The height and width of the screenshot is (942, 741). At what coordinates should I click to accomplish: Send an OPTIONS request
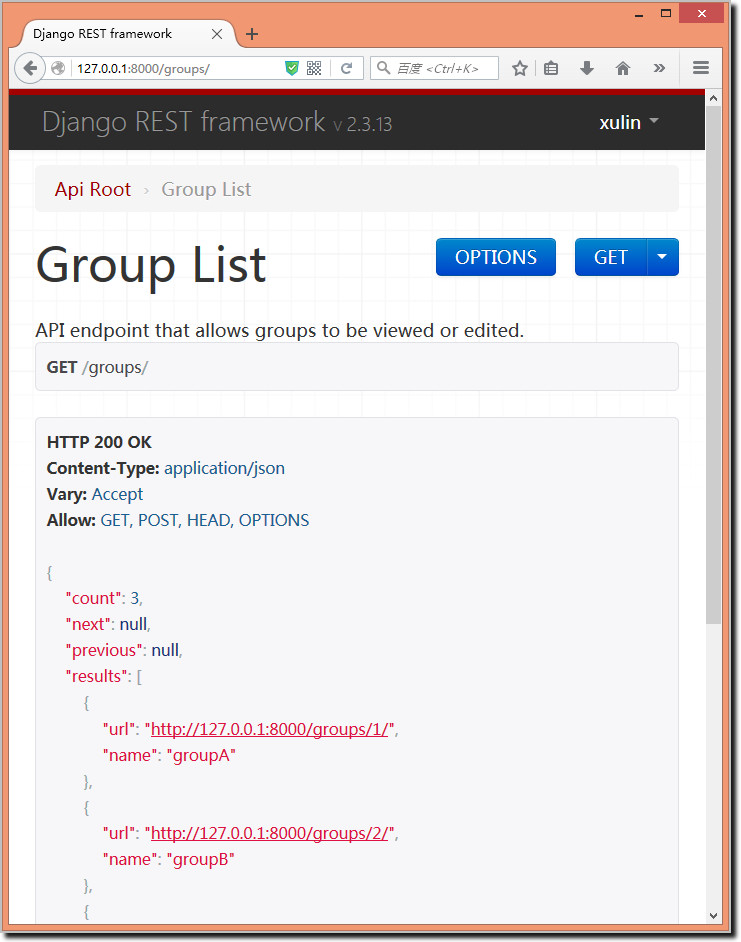point(496,257)
